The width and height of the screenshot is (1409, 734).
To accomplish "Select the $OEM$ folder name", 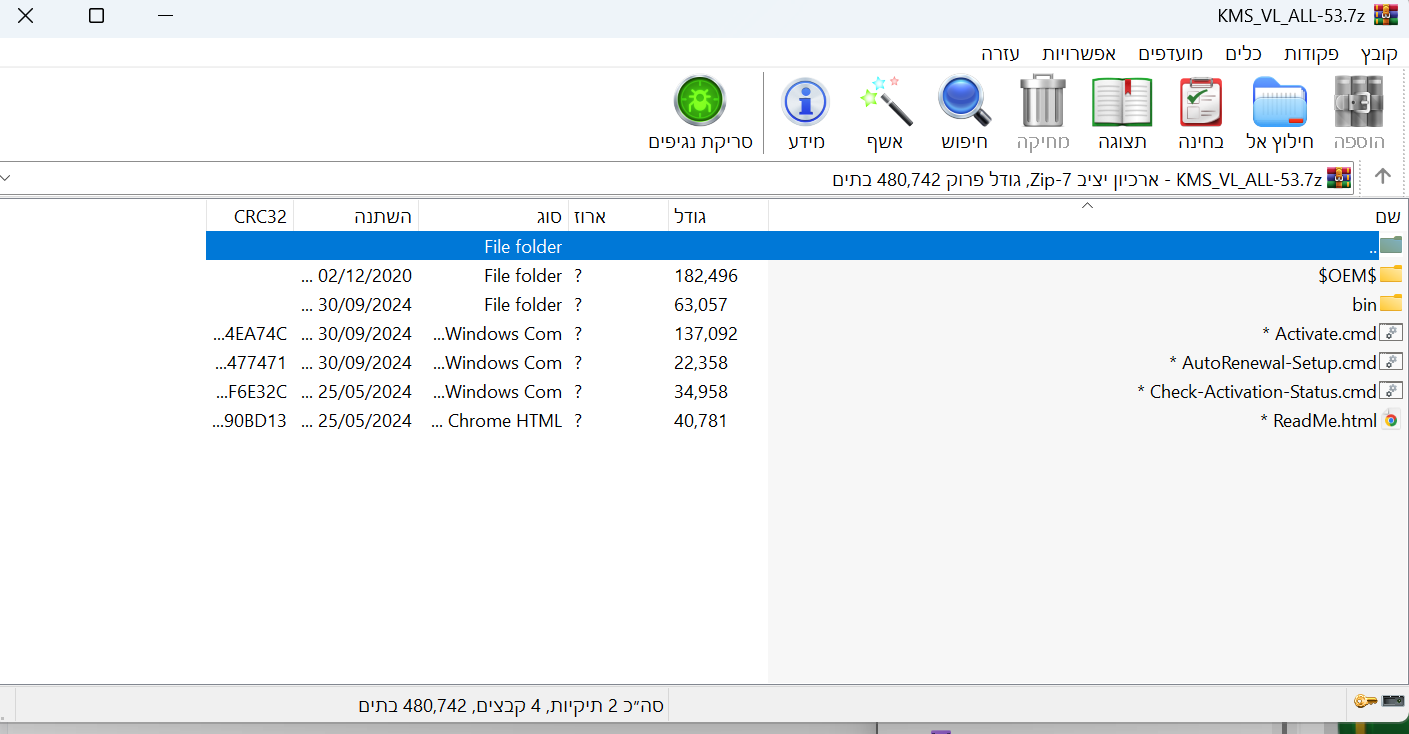I will tap(1347, 276).
